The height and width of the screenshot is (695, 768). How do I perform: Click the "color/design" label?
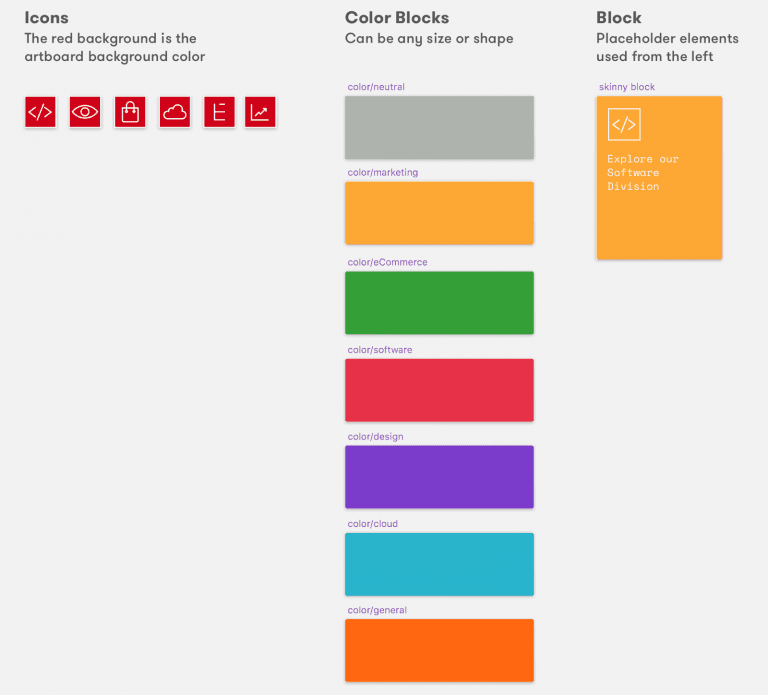point(375,436)
